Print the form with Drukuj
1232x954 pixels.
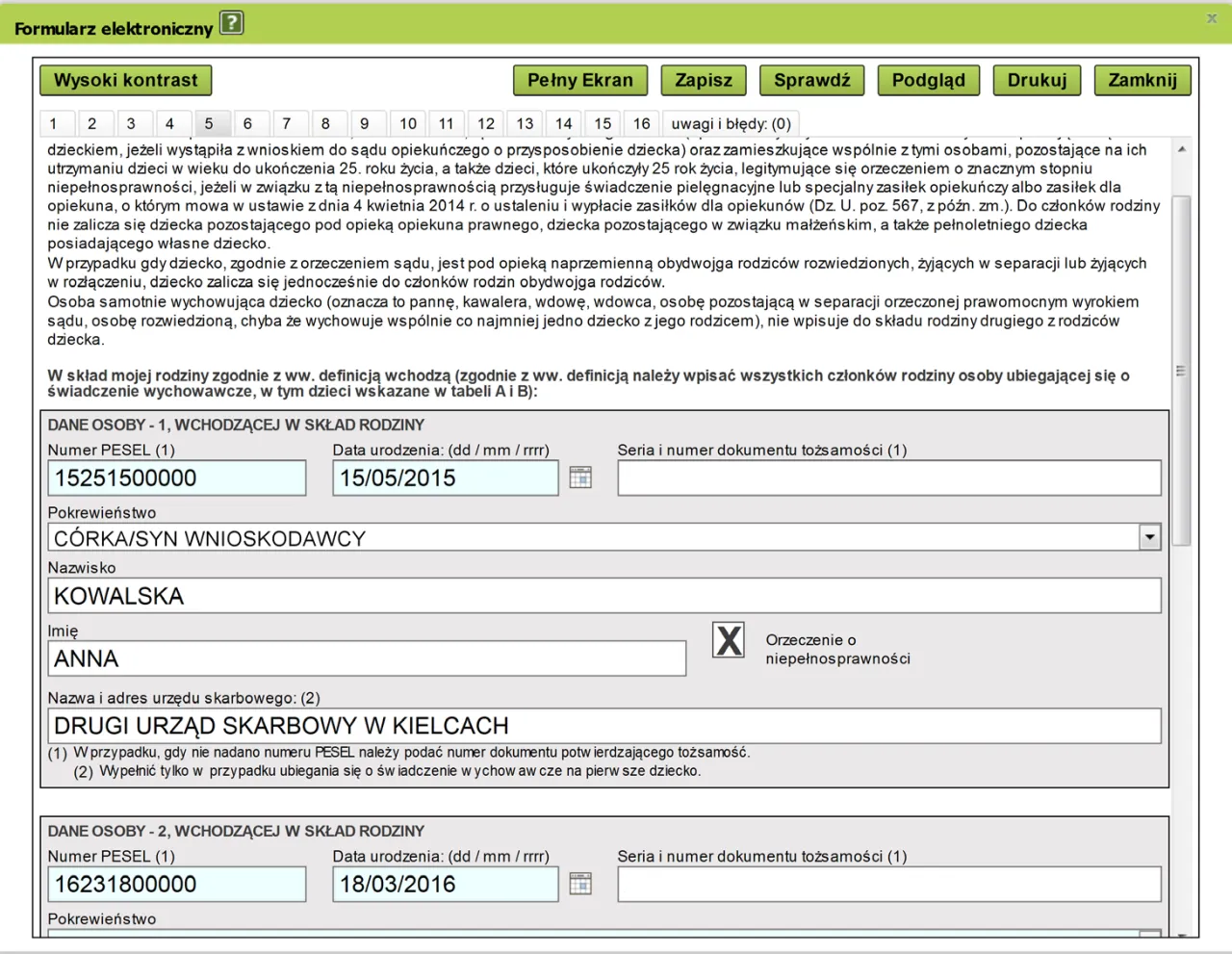click(x=1037, y=80)
